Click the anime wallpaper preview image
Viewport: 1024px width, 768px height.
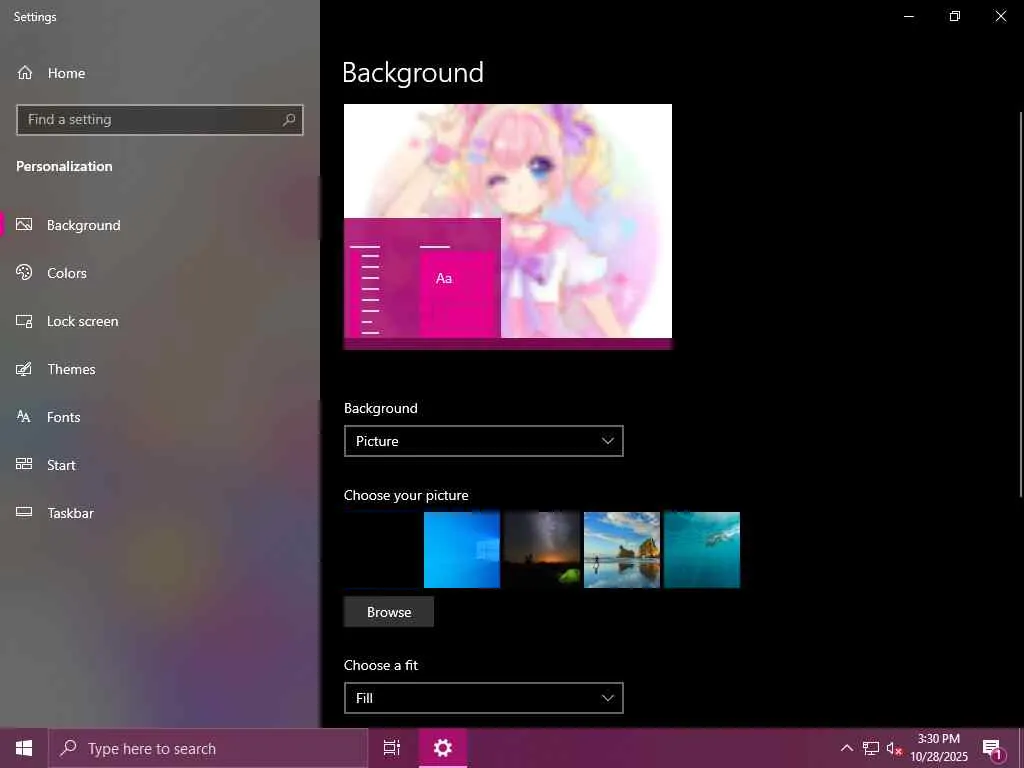[x=507, y=227]
